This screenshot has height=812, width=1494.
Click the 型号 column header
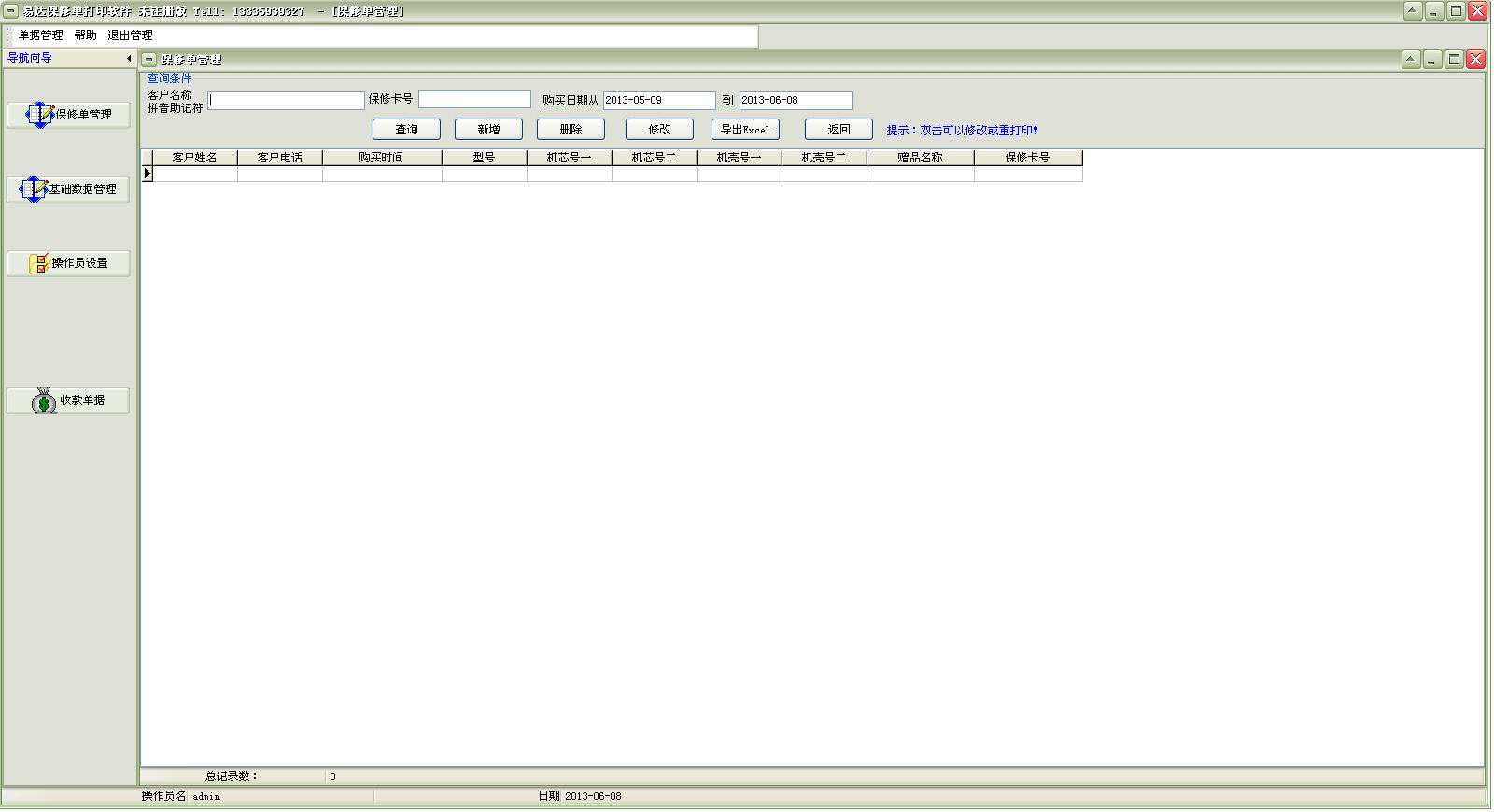[x=485, y=158]
